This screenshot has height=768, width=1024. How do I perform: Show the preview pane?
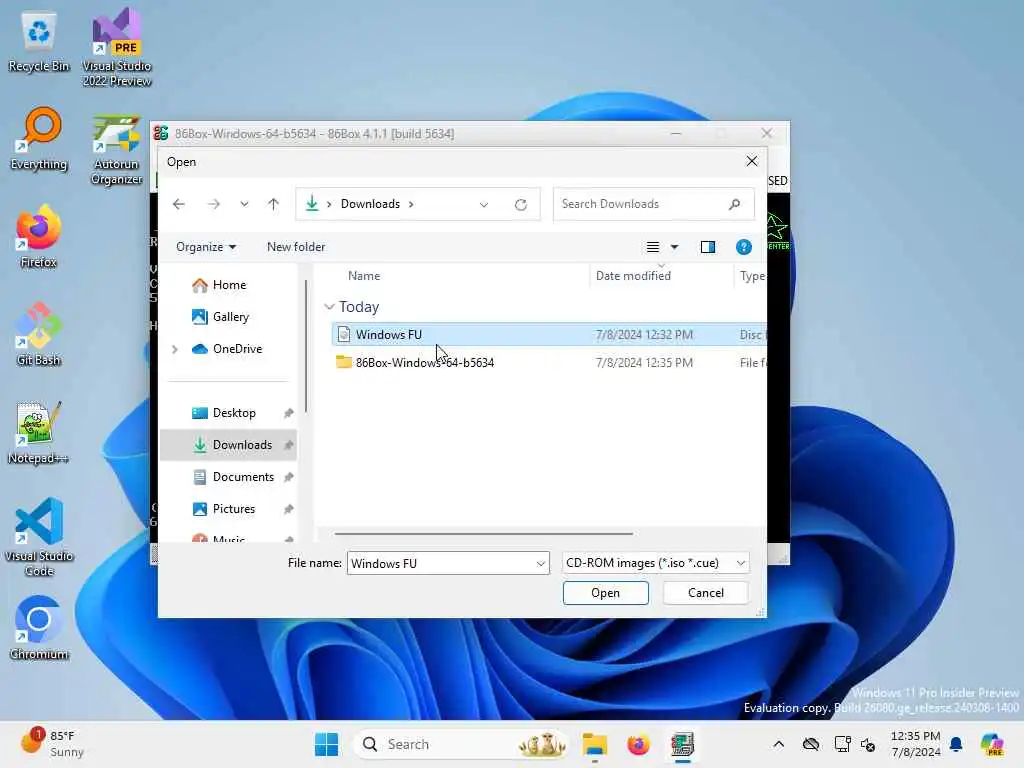[x=708, y=247]
